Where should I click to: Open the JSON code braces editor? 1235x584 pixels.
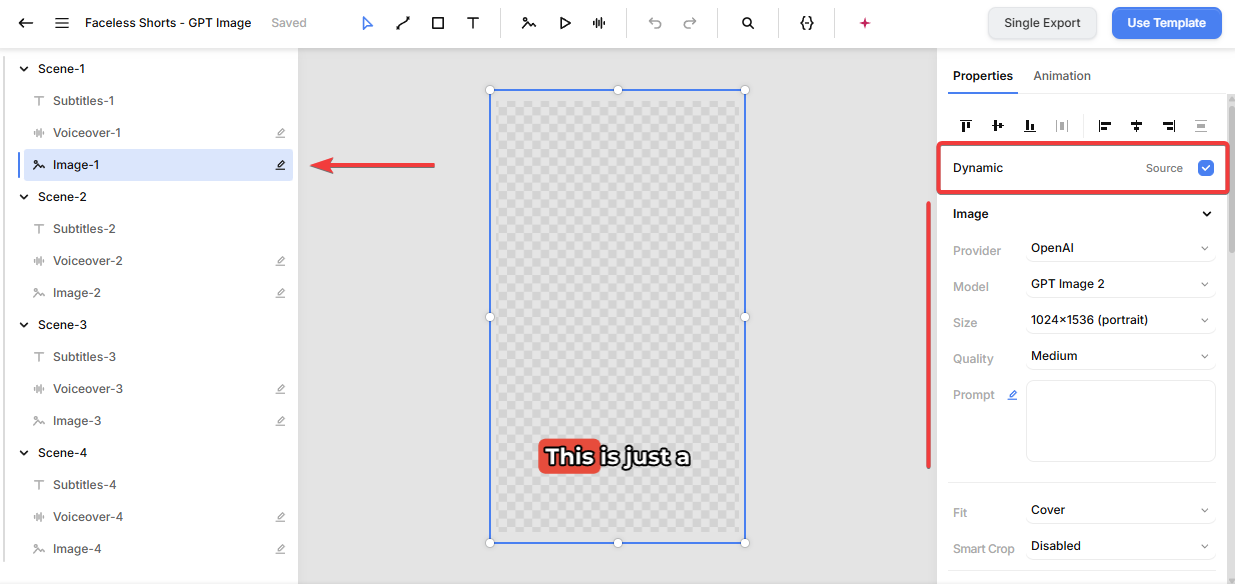click(x=807, y=23)
